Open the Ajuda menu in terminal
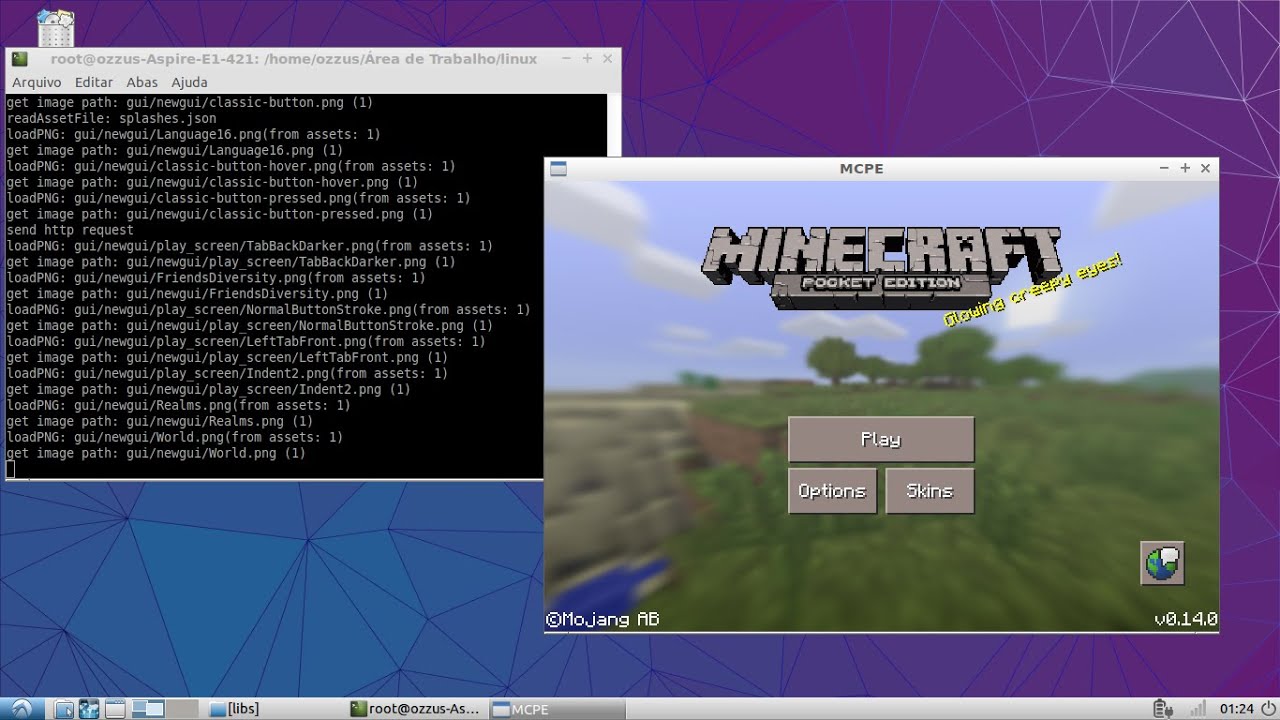1280x720 pixels. (189, 82)
